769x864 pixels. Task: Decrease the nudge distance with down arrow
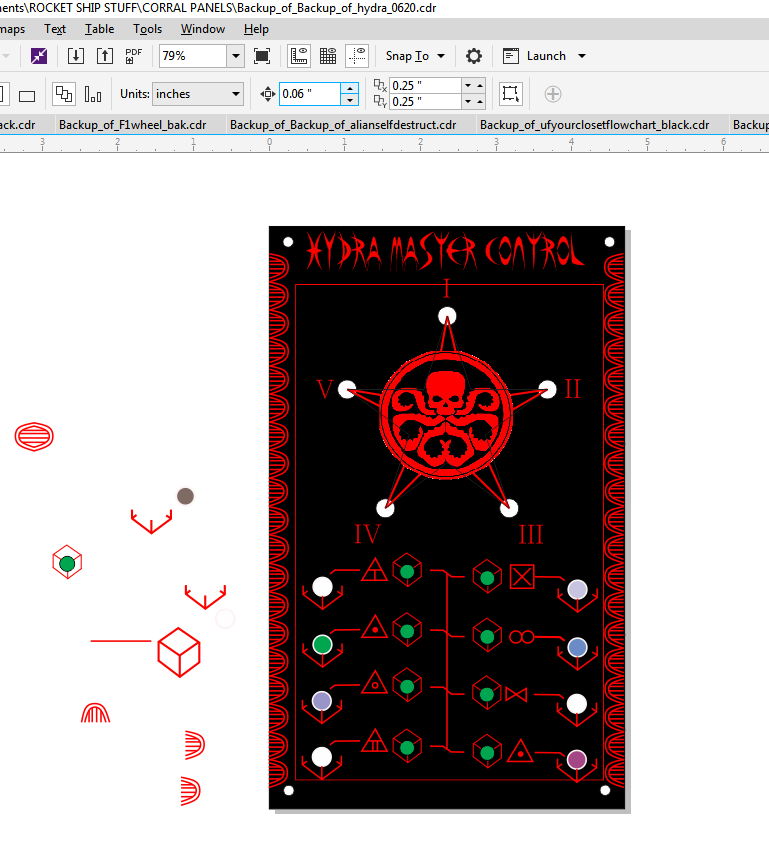point(350,100)
